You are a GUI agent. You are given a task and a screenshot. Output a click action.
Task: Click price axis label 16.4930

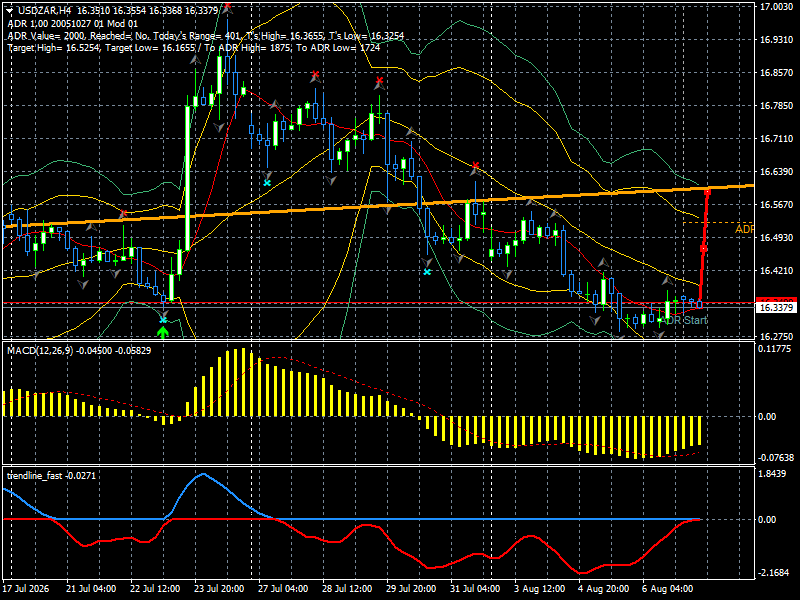pos(777,238)
